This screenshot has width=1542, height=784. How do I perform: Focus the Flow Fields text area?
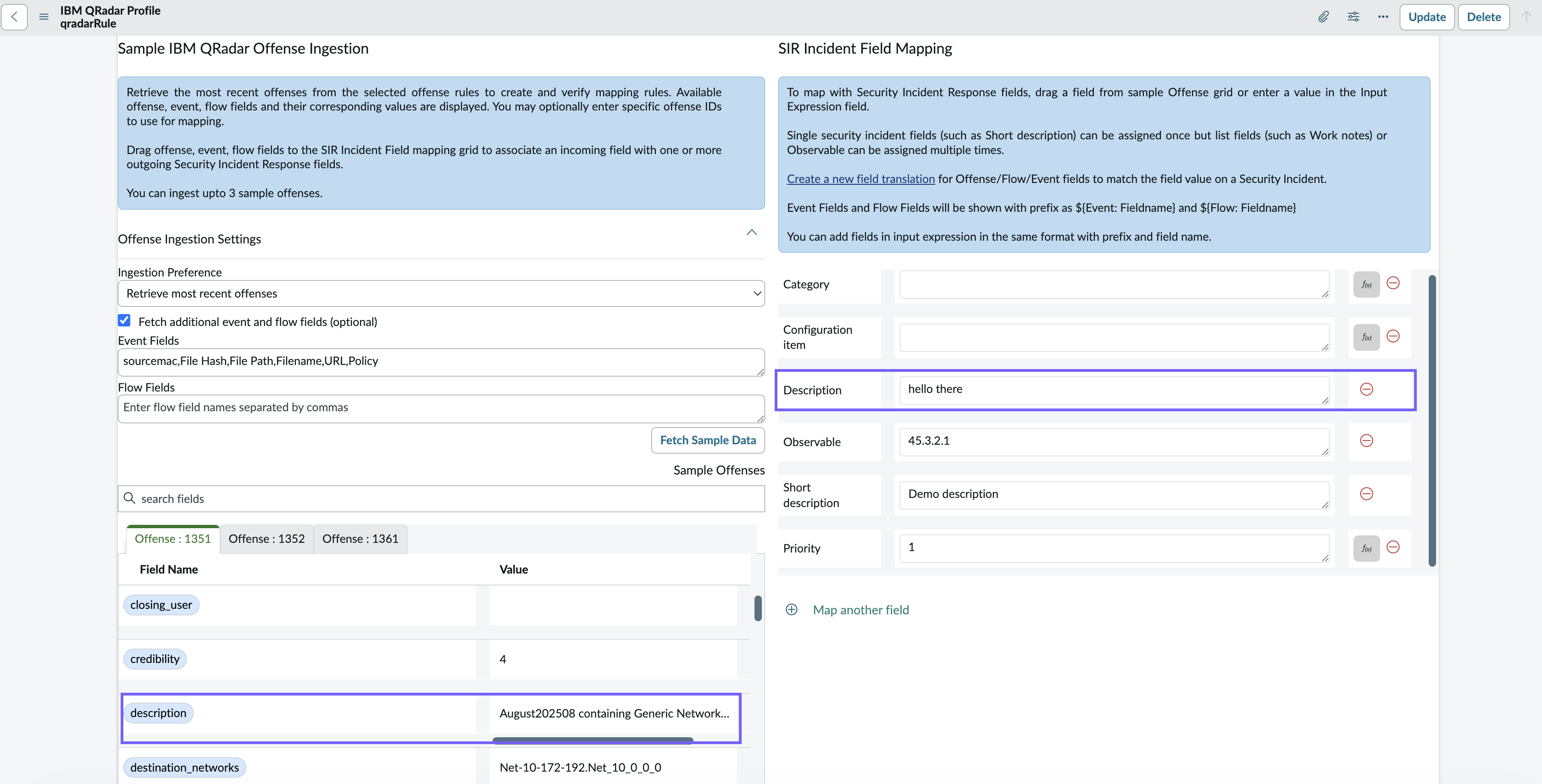[441, 409]
